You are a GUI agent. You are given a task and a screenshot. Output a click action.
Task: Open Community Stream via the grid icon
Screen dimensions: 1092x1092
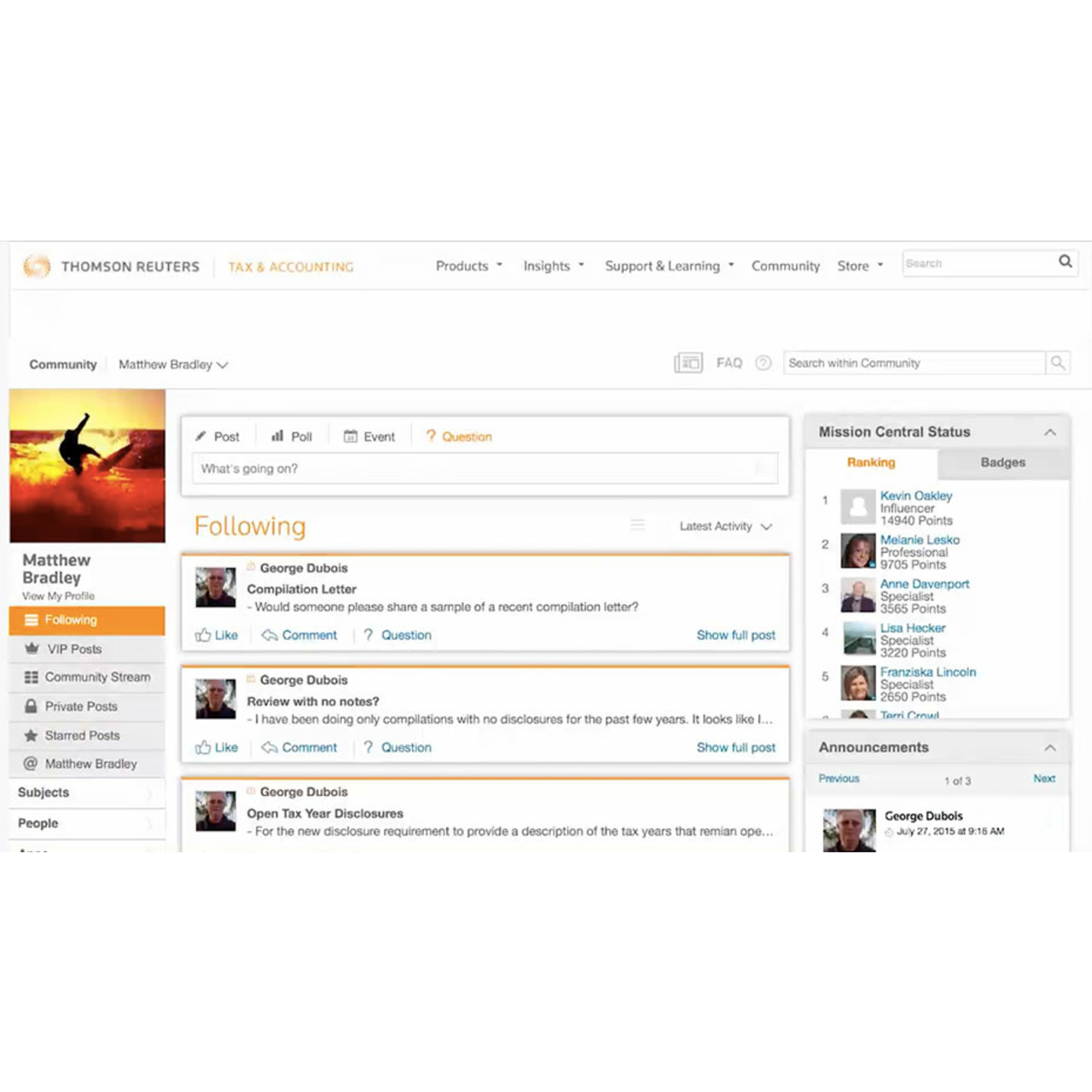(31, 677)
